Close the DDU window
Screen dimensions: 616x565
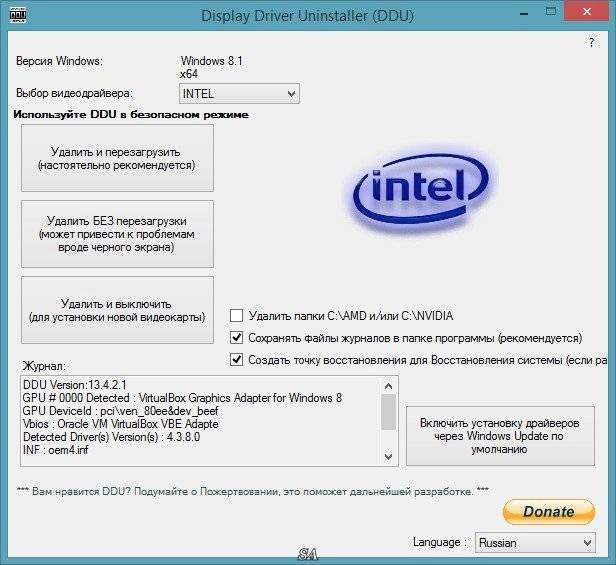point(587,12)
